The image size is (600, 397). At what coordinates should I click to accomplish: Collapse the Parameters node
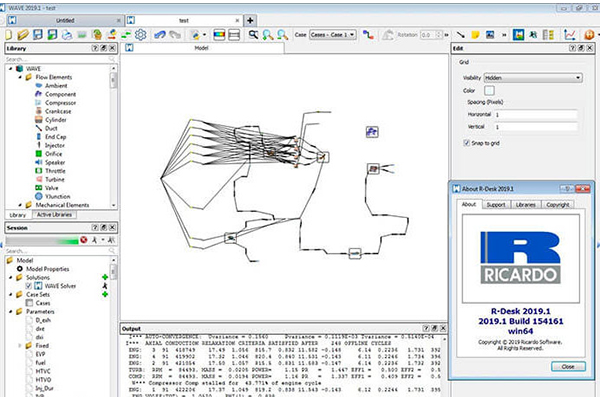click(11, 311)
